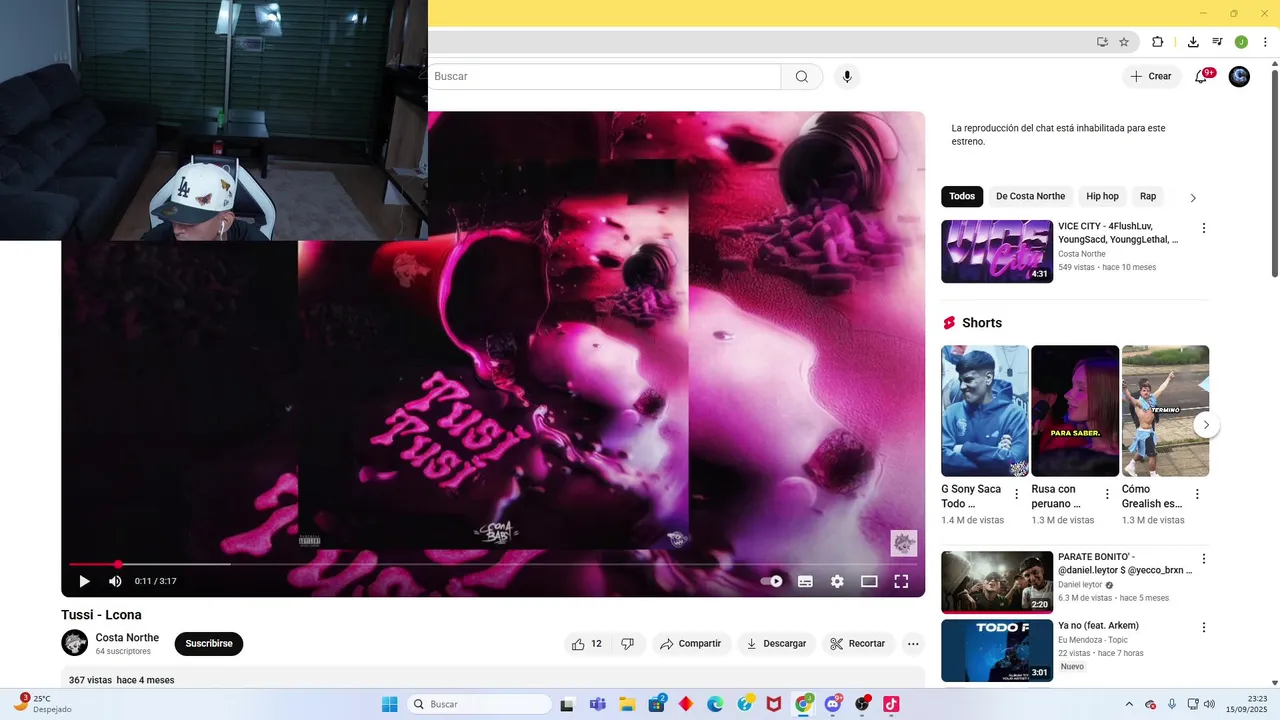The width and height of the screenshot is (1280, 720).
Task: Open the weather widget showing 25°C
Action: (42, 704)
